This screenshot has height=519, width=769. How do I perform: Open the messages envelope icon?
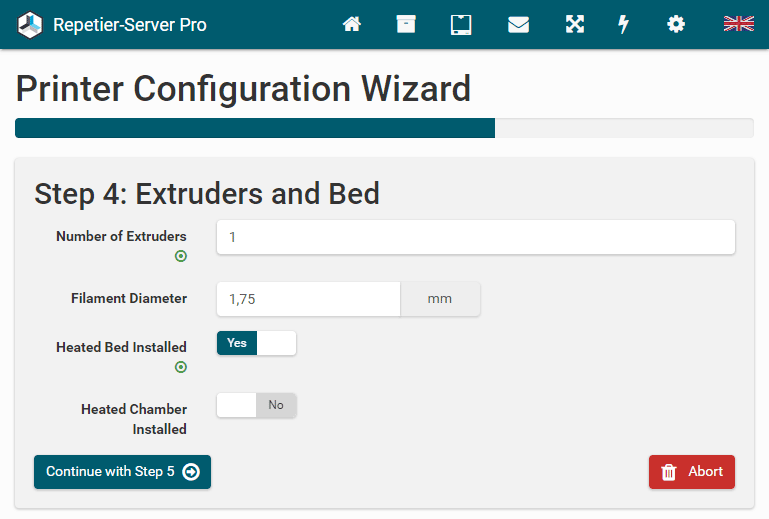[x=518, y=24]
